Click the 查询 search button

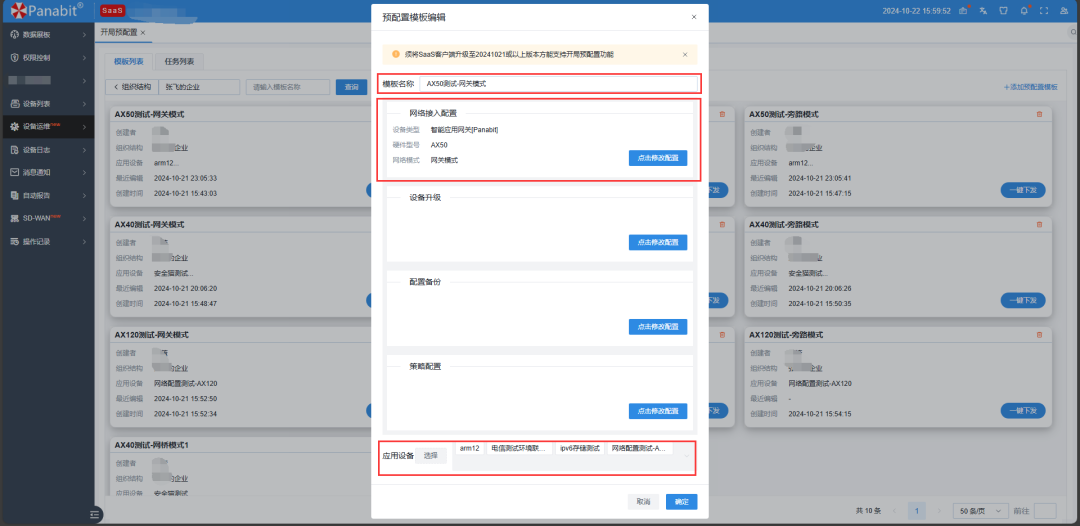tap(351, 87)
